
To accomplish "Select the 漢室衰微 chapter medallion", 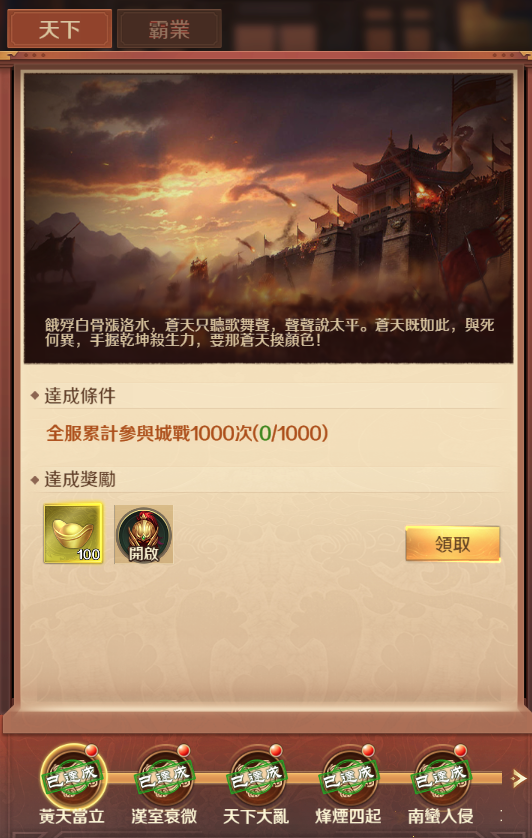I will click(165, 778).
